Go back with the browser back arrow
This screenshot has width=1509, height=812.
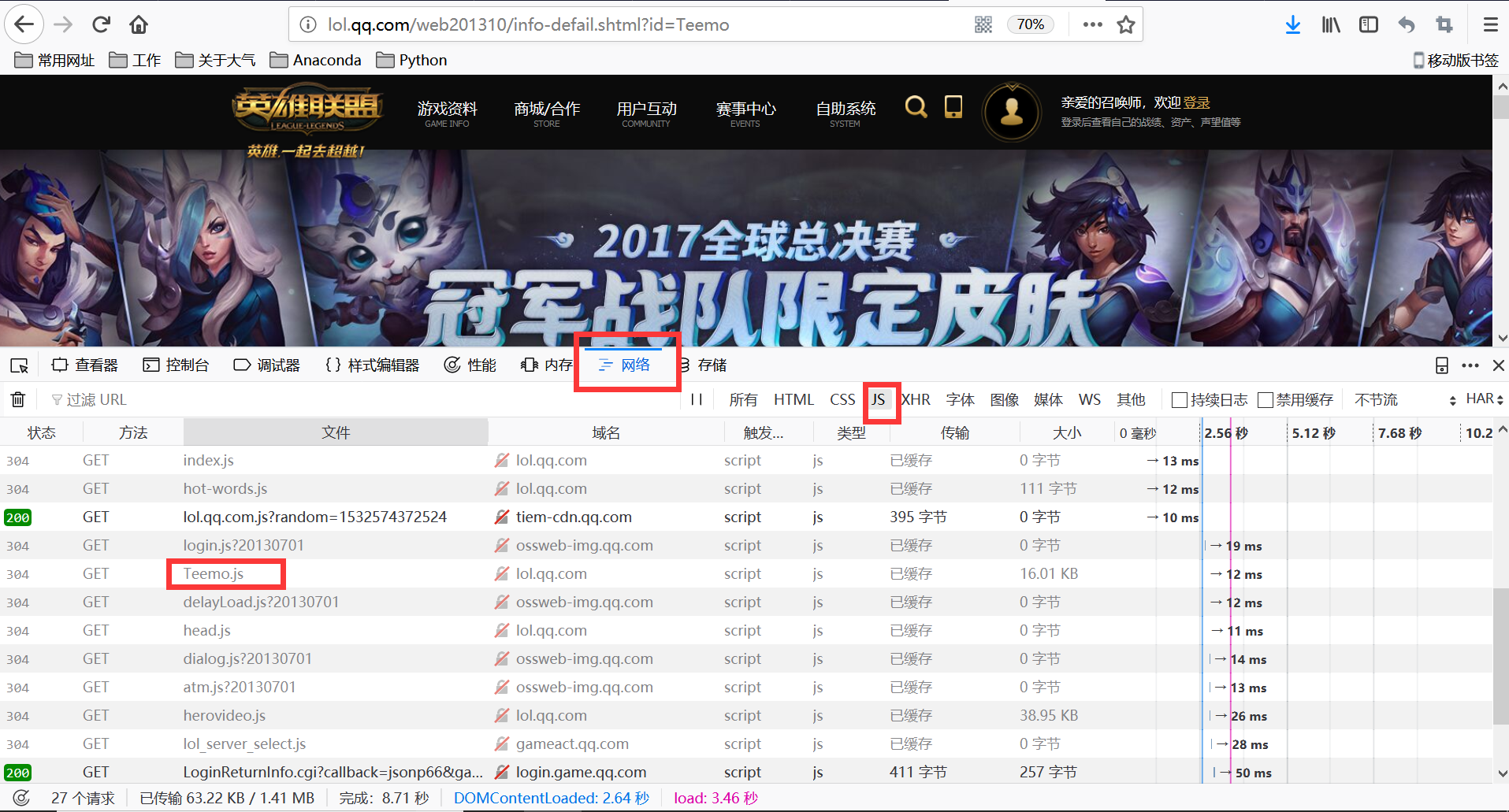pos(24,24)
